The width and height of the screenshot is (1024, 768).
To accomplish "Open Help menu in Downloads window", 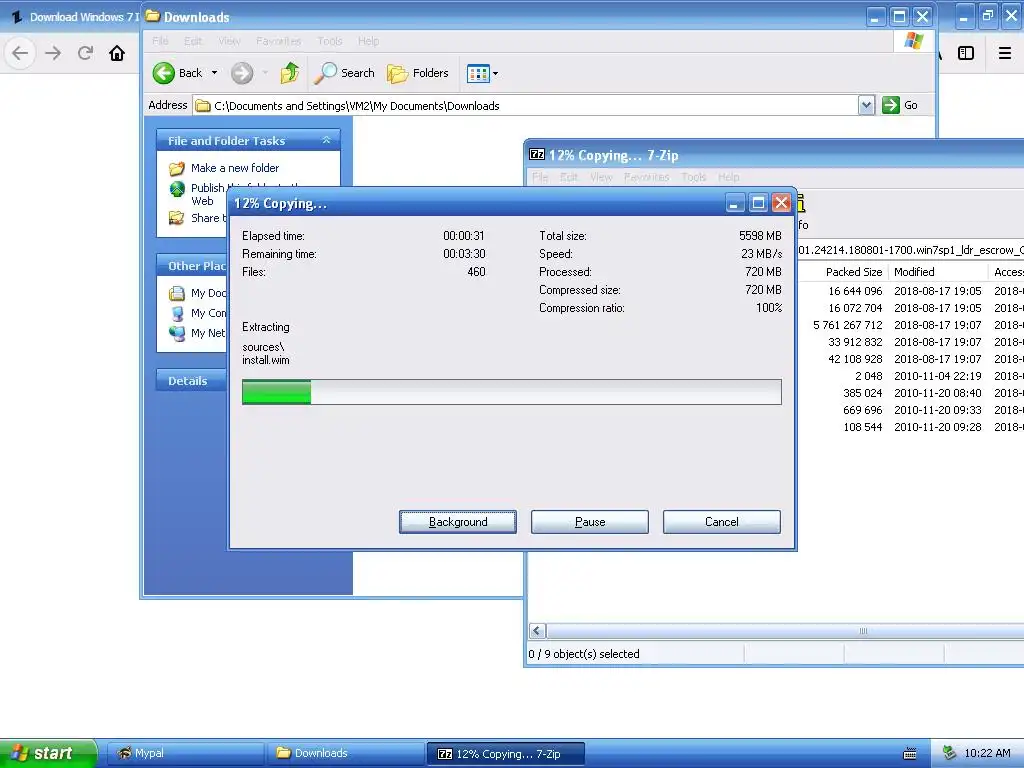I will [368, 41].
